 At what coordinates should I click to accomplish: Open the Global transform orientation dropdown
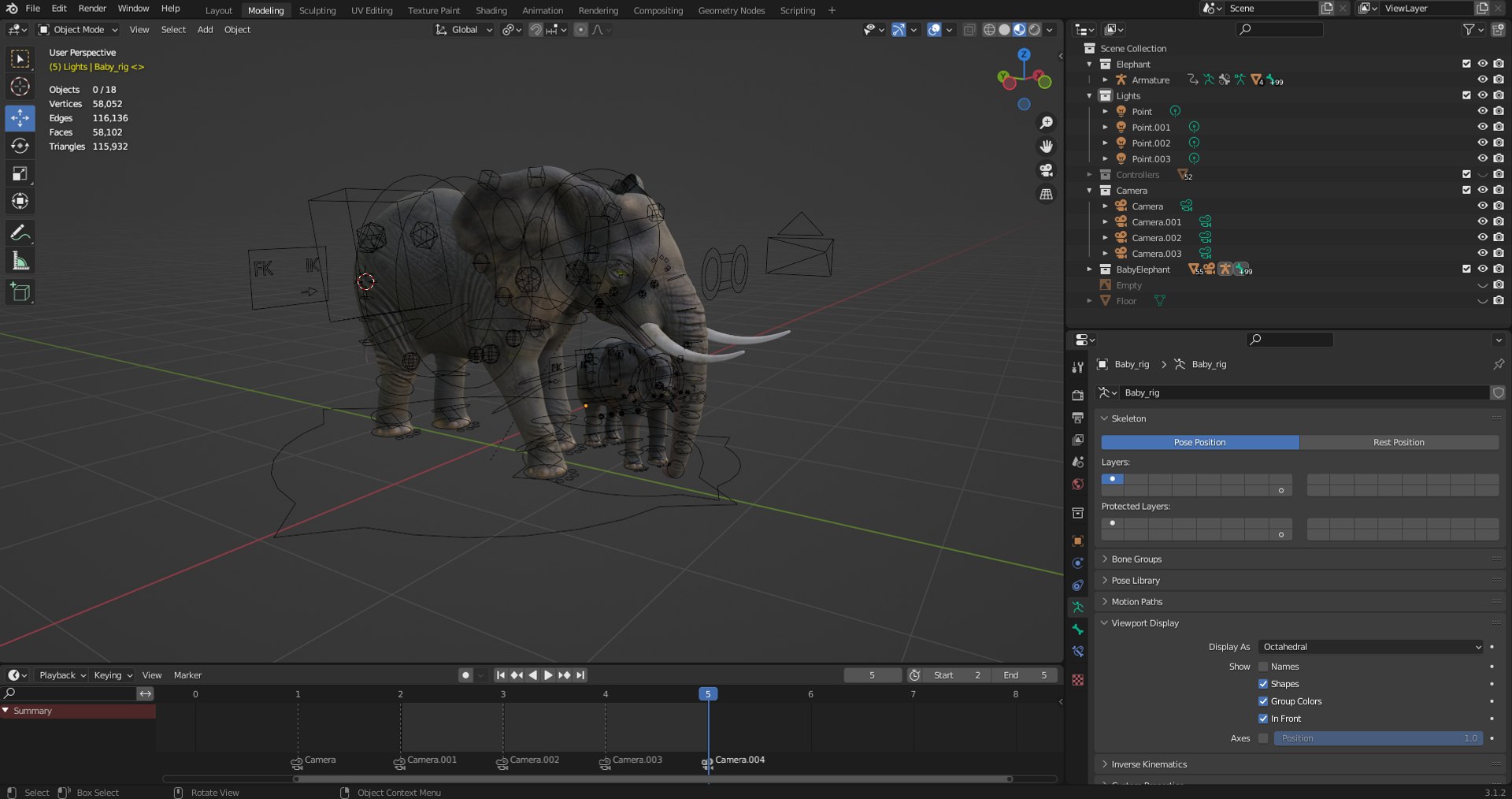[464, 30]
